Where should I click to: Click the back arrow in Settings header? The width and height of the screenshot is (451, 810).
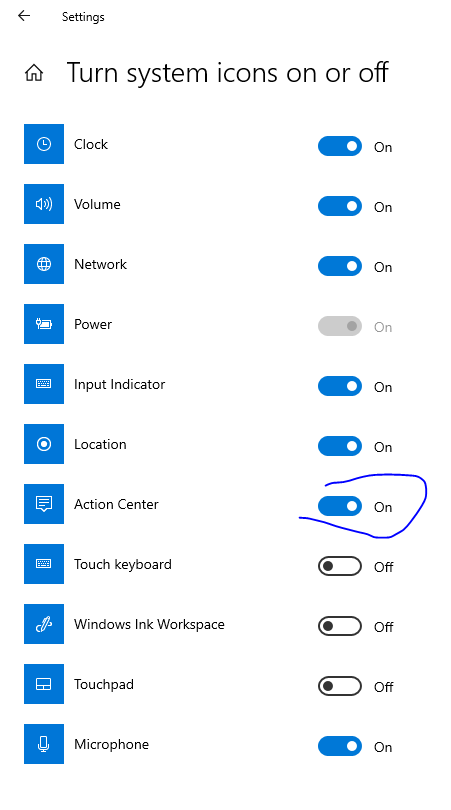(x=24, y=16)
